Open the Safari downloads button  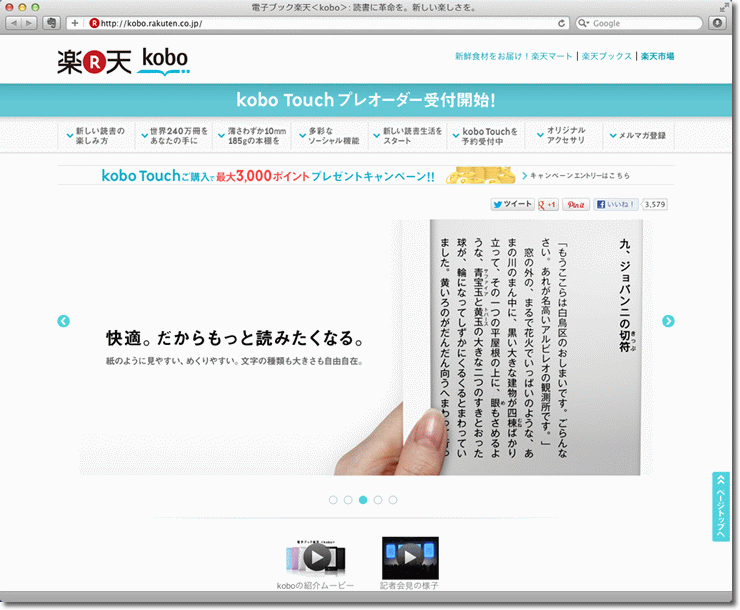point(717,23)
